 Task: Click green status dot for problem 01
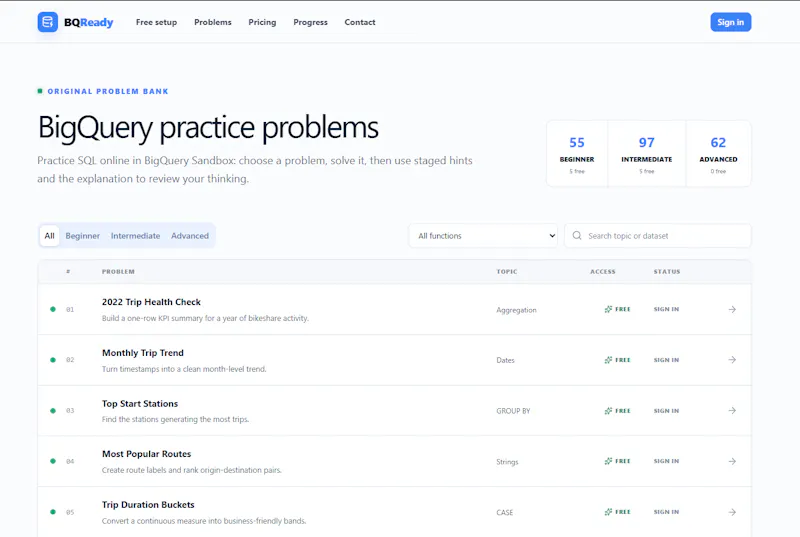(x=53, y=309)
